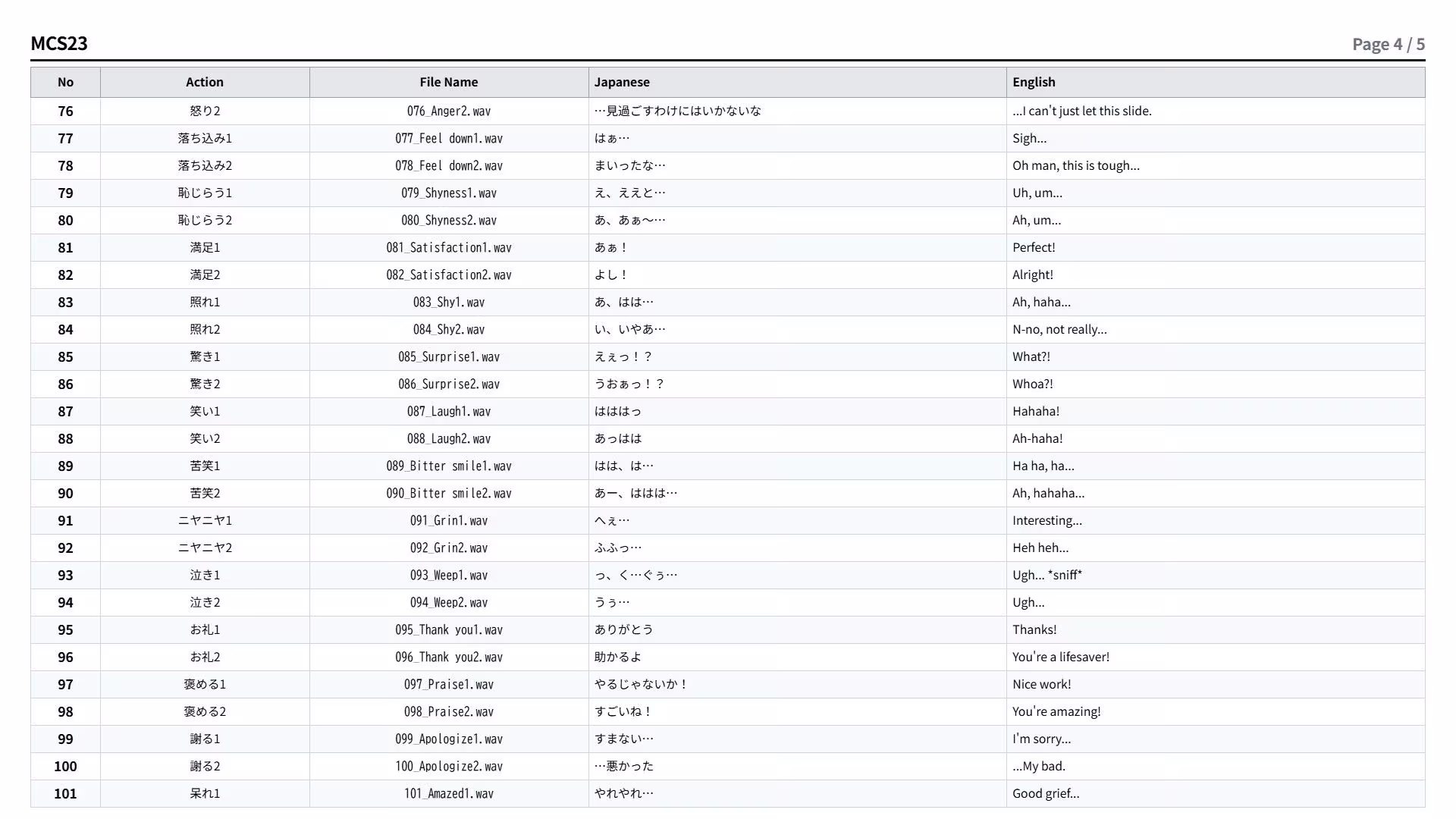This screenshot has height=819, width=1456.
Task: Click file name 081_Satisfaction1.wav
Action: point(449,248)
